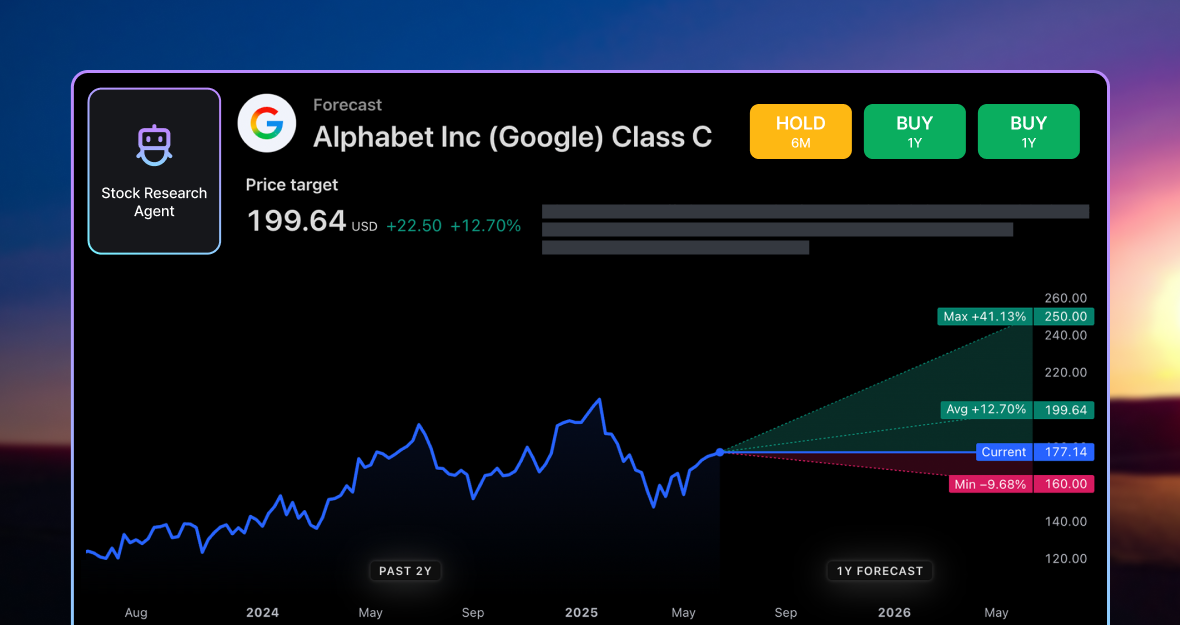
Task: Select the 1Y FORECAST chart badge
Action: 880,571
